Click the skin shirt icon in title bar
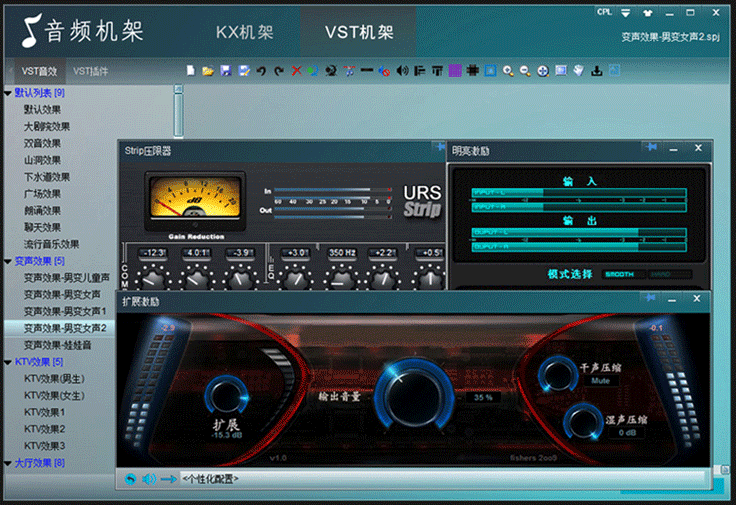Viewport: 736px width, 505px height. click(648, 13)
